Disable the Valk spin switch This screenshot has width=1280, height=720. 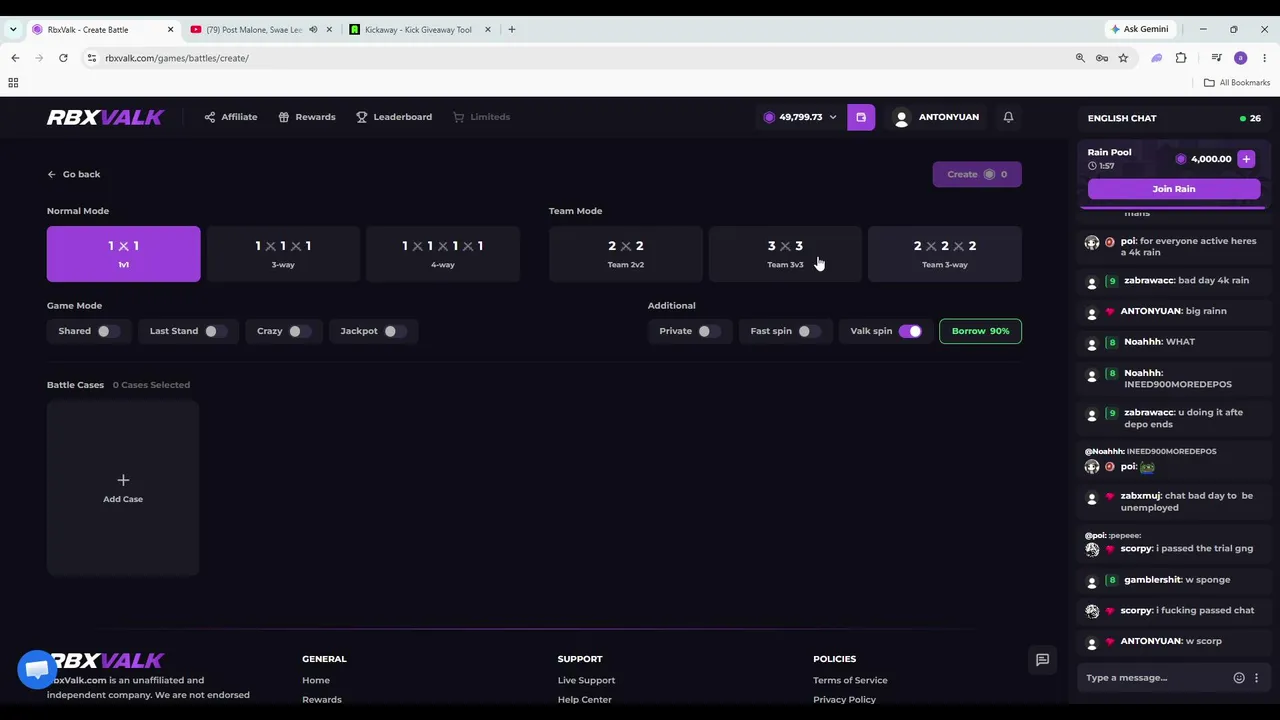[x=910, y=331]
